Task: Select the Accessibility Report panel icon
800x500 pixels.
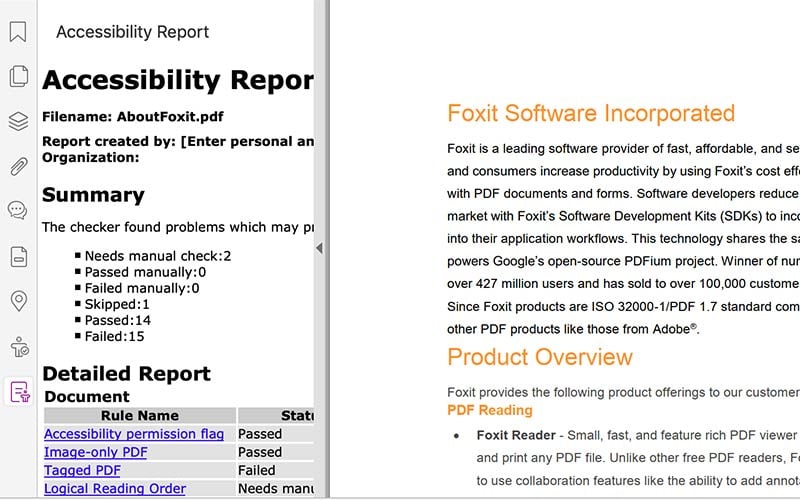Action: point(19,392)
